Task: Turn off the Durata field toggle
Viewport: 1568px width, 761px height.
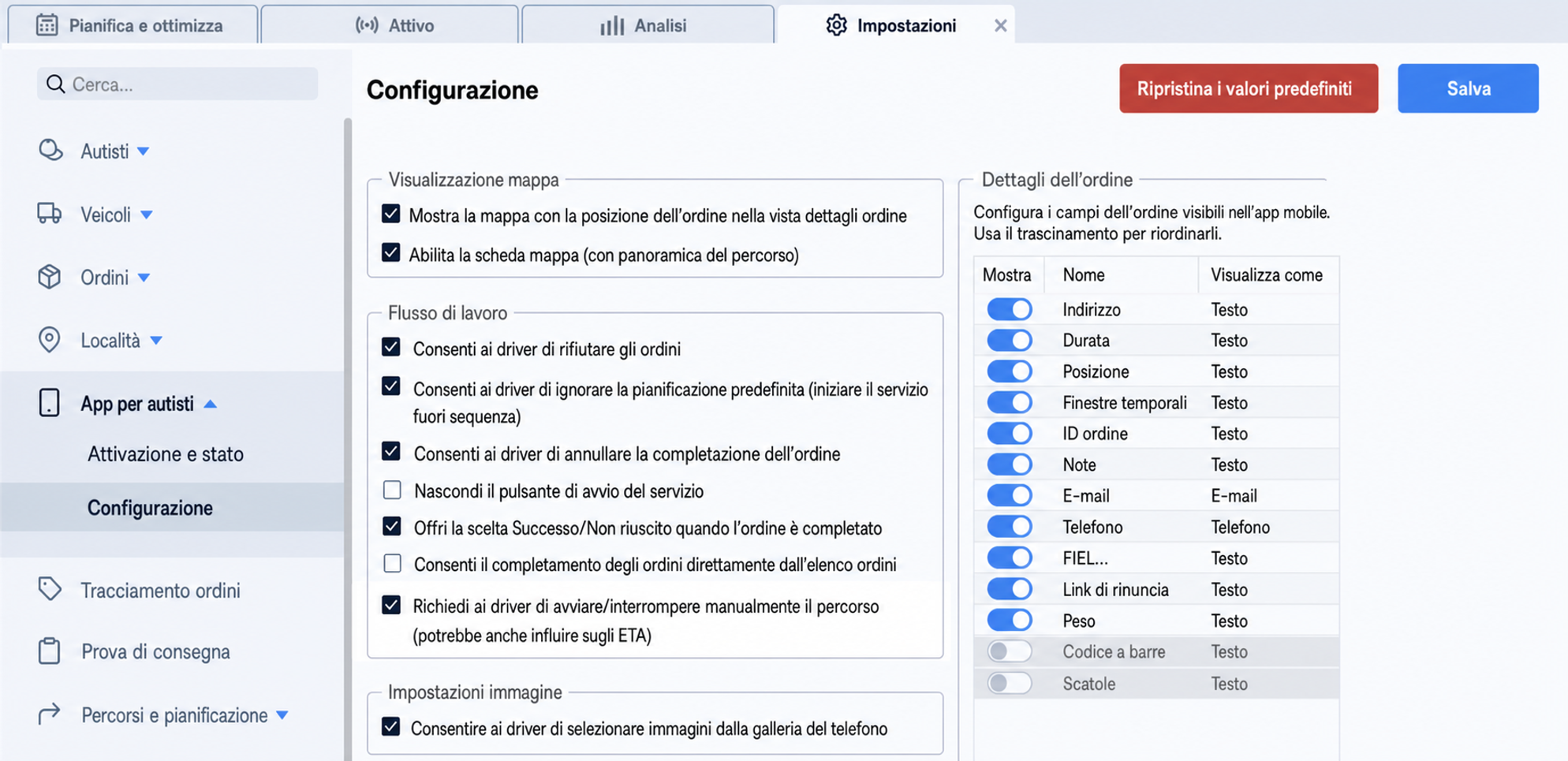Action: pyautogui.click(x=1009, y=340)
